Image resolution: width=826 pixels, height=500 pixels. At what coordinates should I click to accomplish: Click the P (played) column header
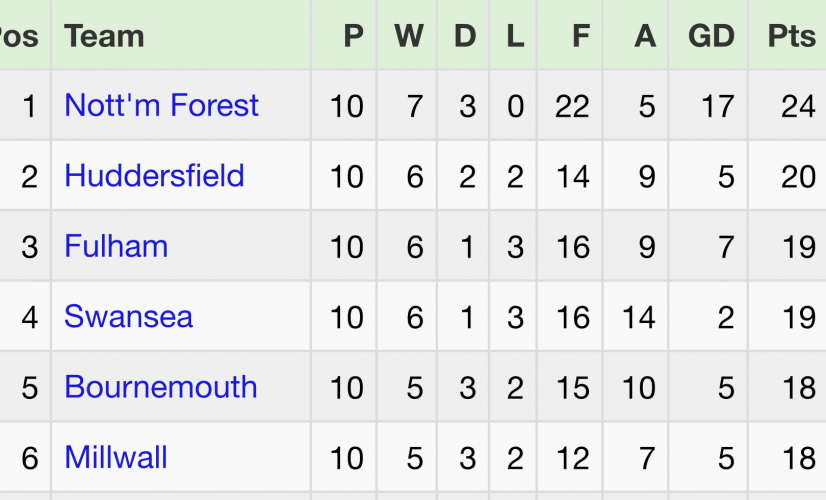[x=353, y=36]
